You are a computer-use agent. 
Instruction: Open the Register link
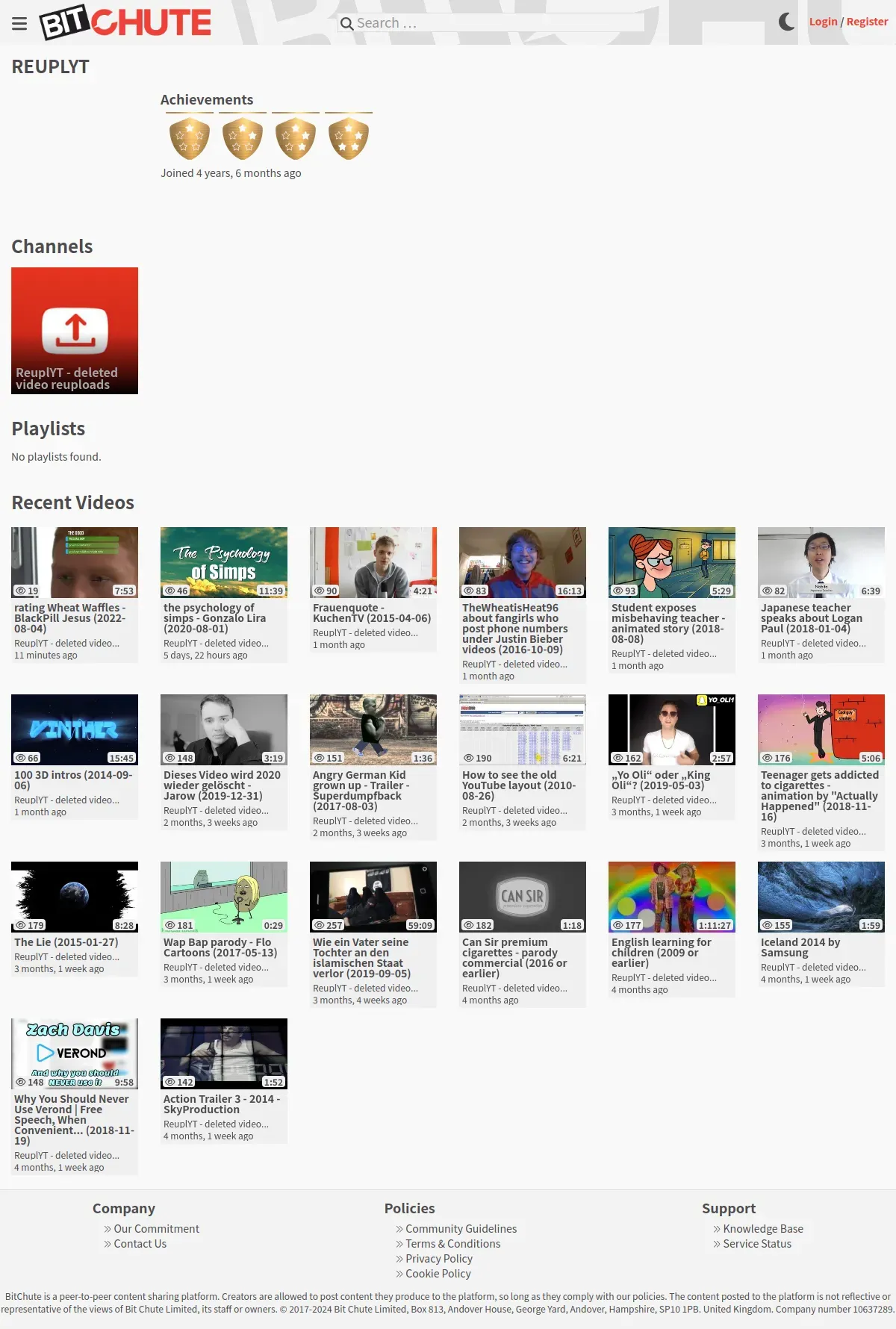867,22
